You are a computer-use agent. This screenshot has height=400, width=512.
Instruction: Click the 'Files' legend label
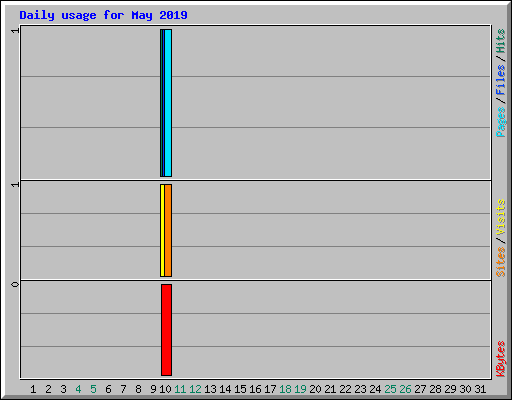click(500, 80)
